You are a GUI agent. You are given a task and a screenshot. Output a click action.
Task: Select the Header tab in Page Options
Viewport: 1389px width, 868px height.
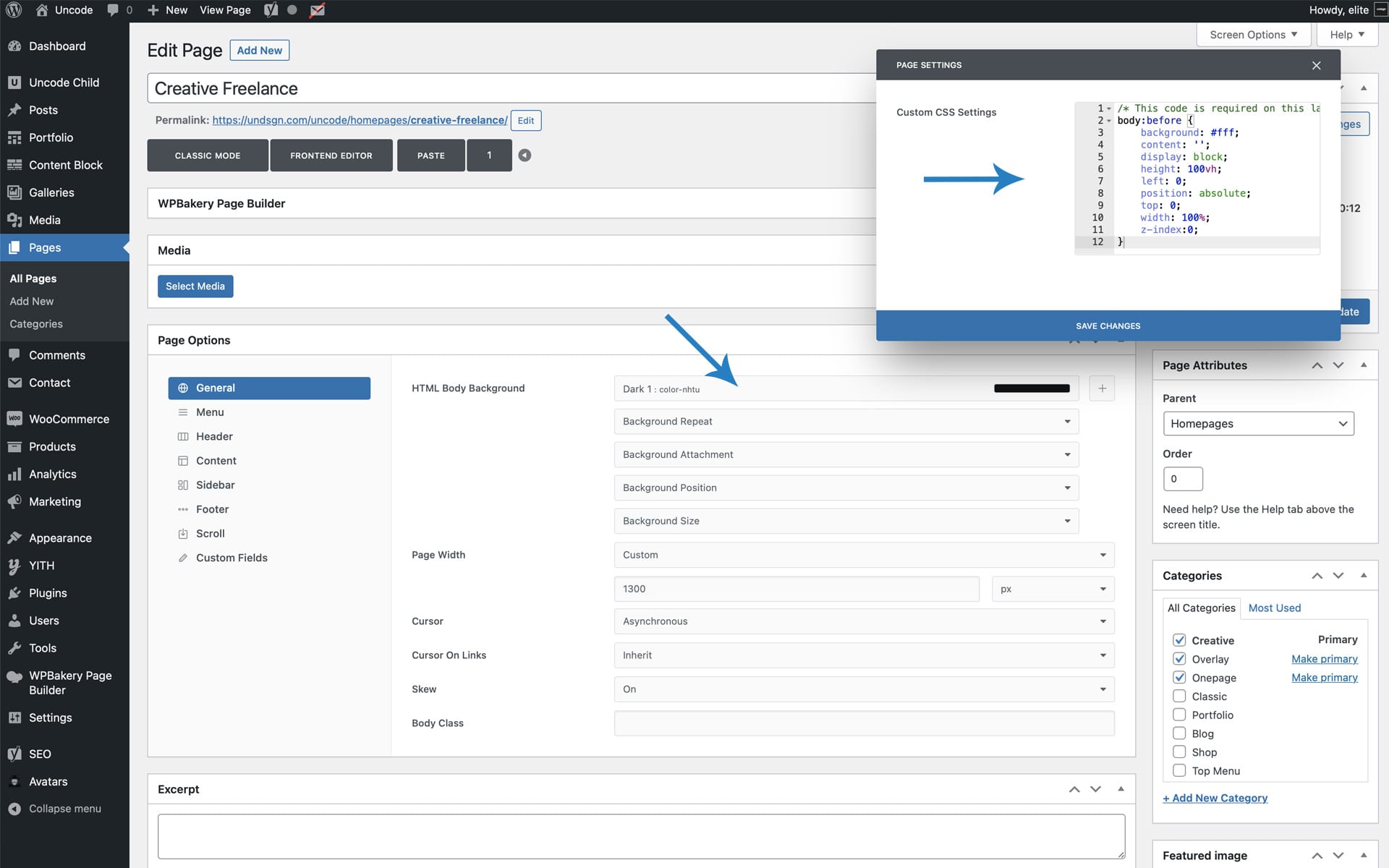click(214, 436)
